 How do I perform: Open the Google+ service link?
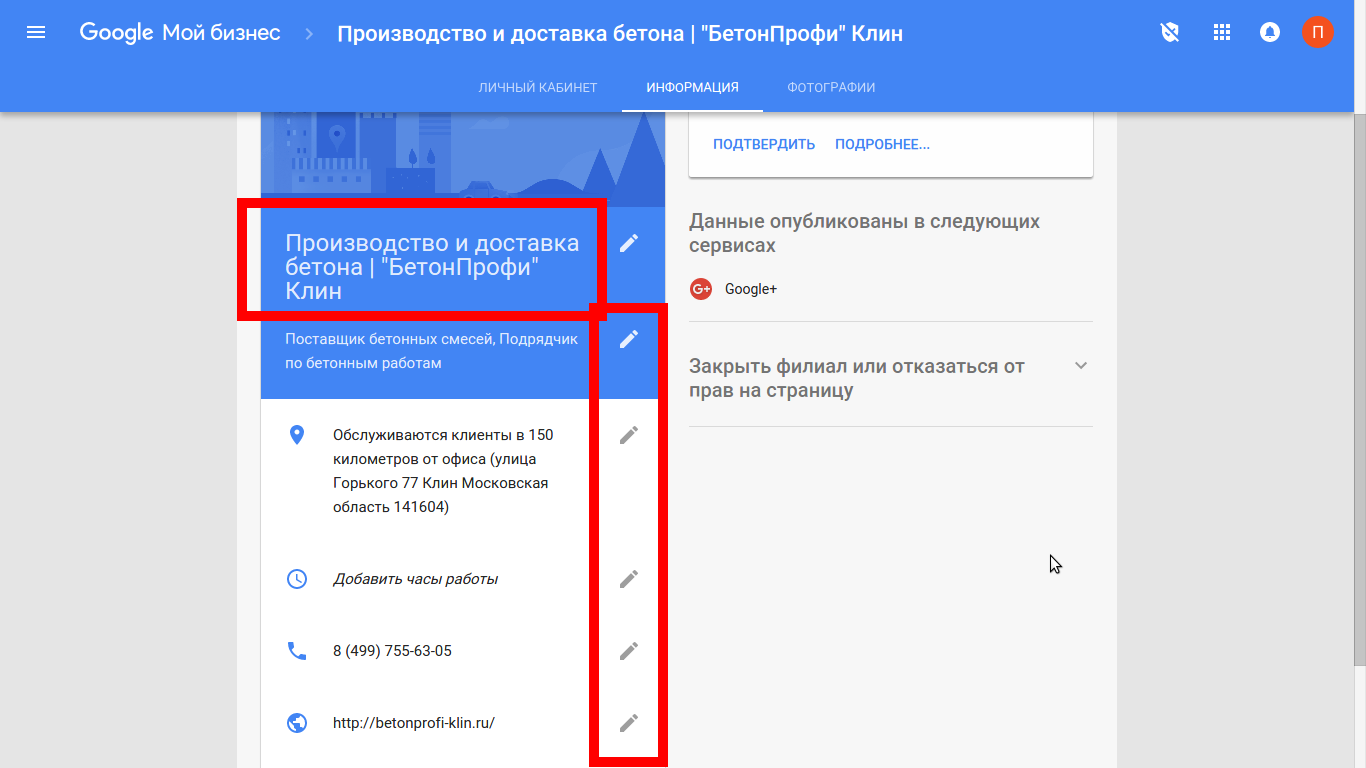coord(751,289)
